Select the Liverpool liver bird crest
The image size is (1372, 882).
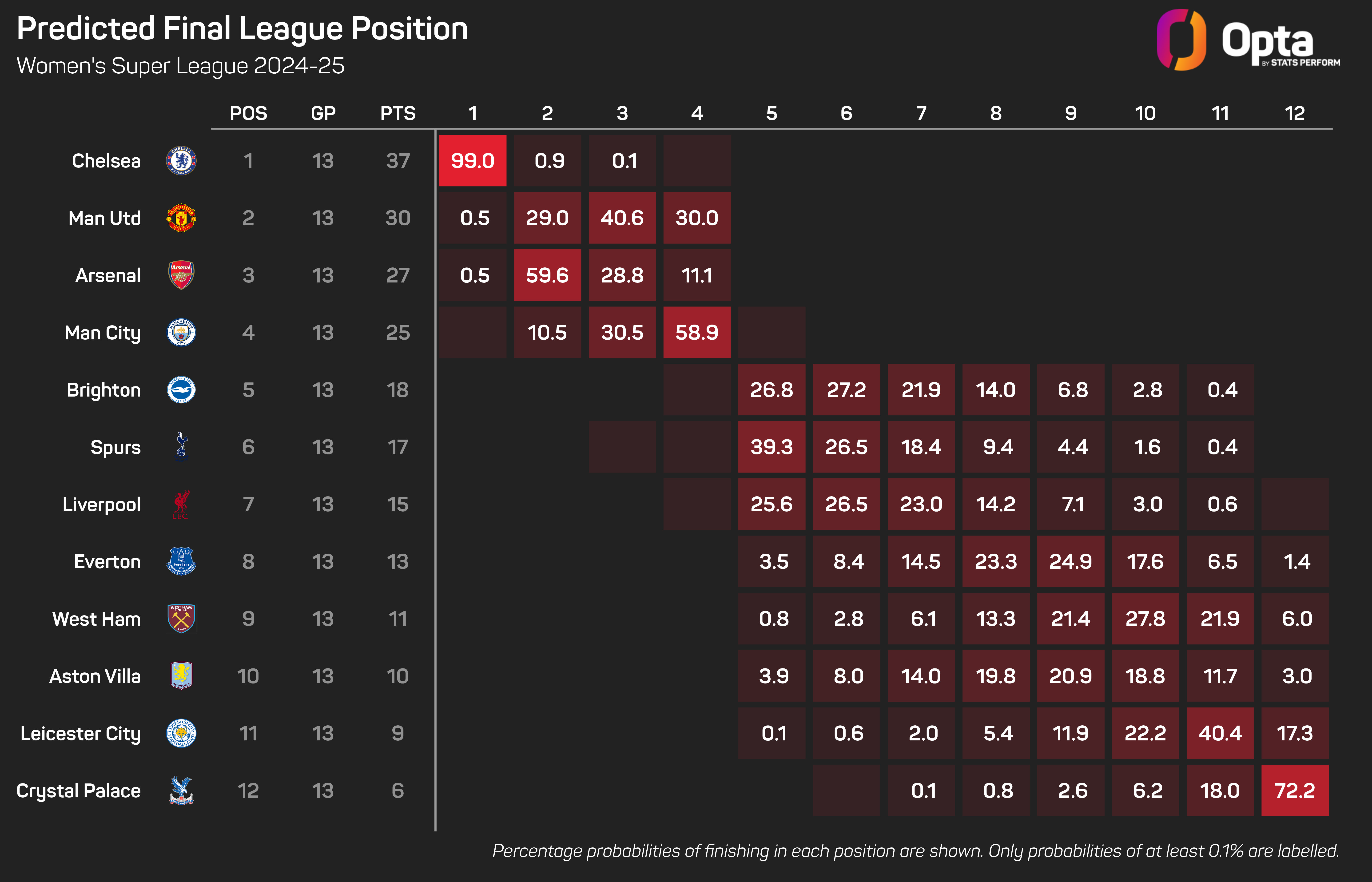(181, 505)
